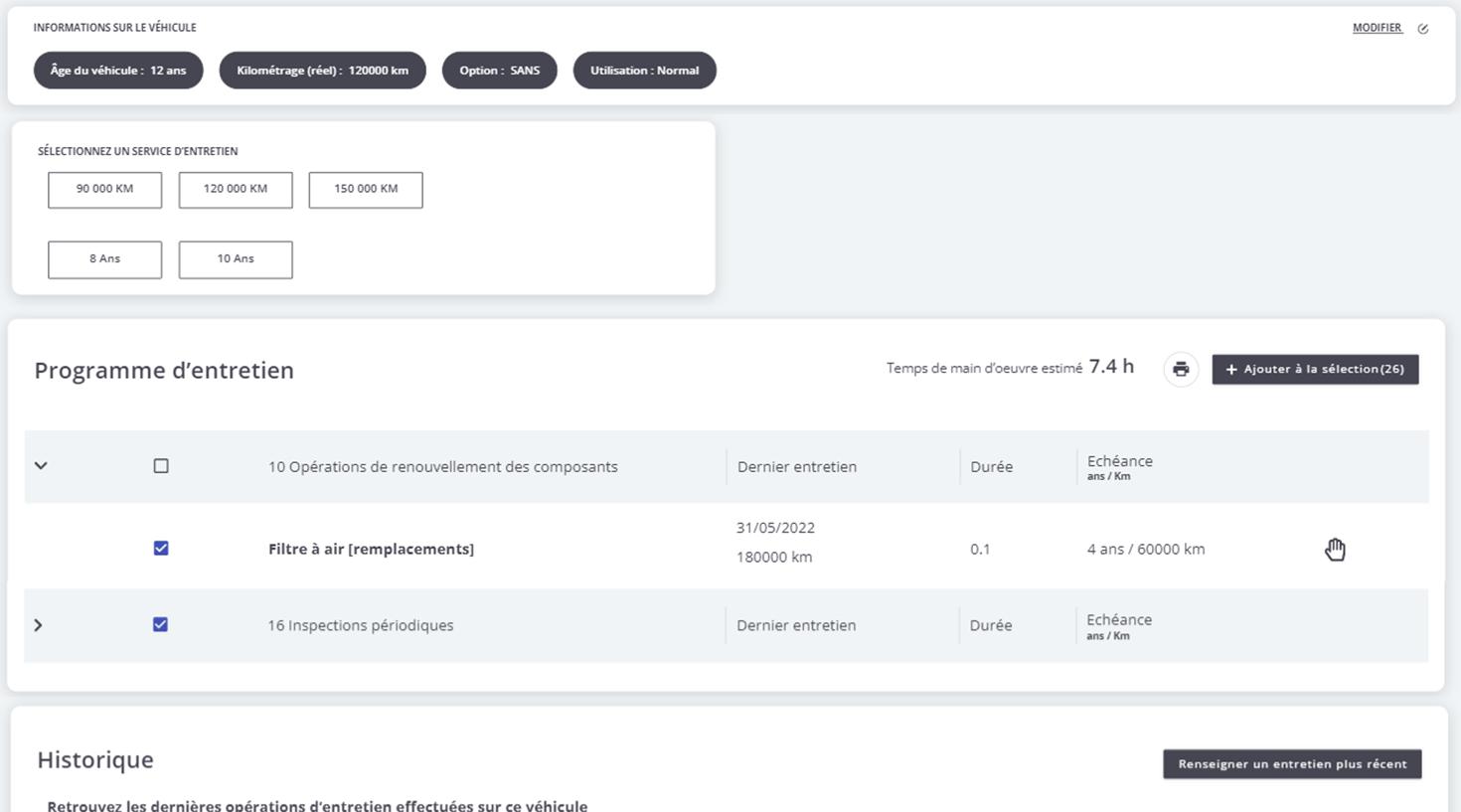The width and height of the screenshot is (1461, 812).
Task: Click the Option : SANS chip
Action: click(x=500, y=71)
